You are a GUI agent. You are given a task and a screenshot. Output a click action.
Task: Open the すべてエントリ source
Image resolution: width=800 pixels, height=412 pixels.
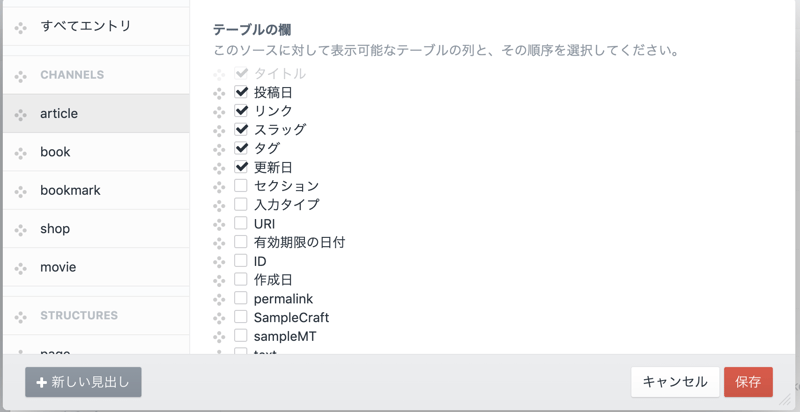pyautogui.click(x=86, y=26)
